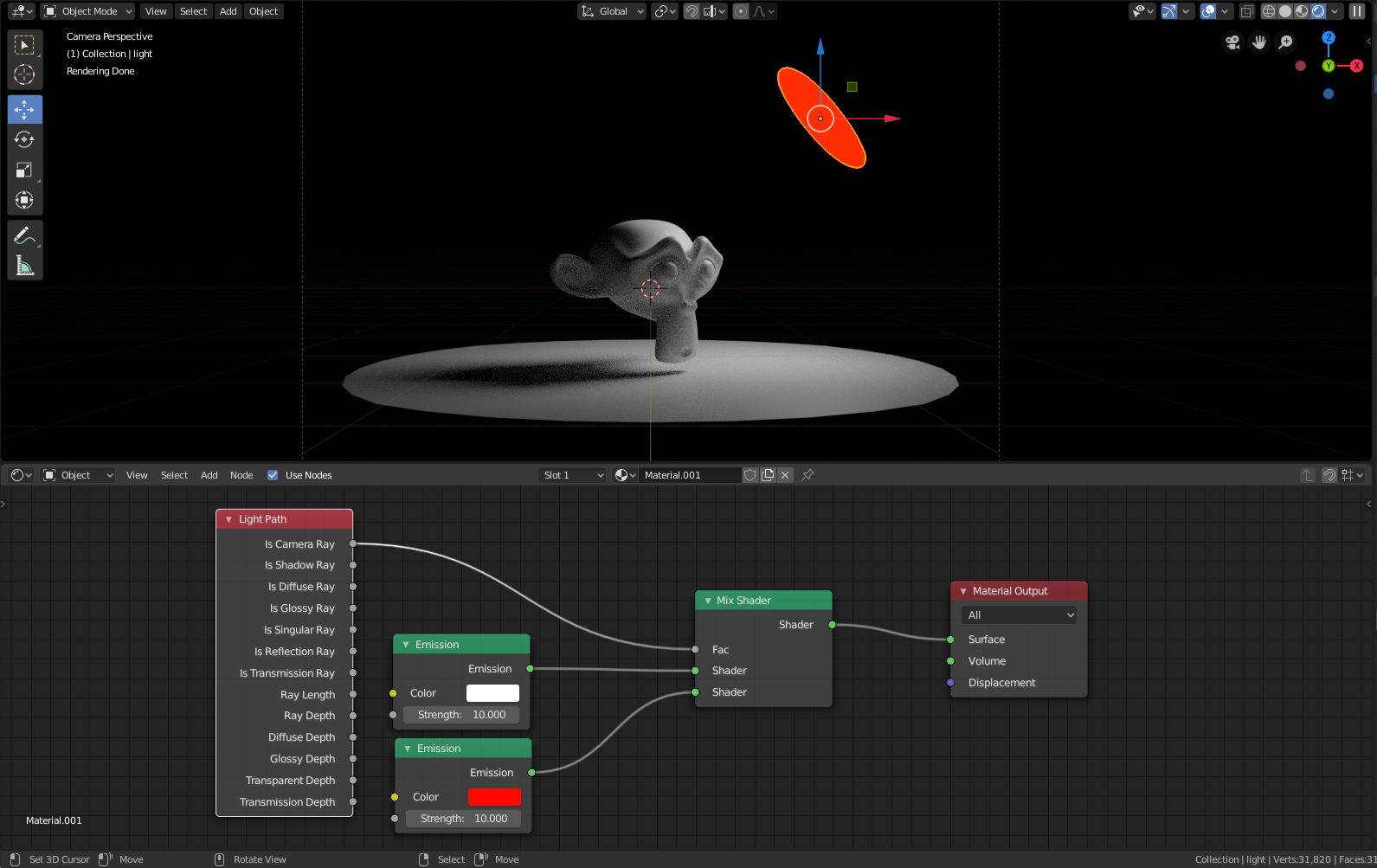The height and width of the screenshot is (868, 1377).
Task: Click the Z axis on navigation gizmo
Action: [x=1329, y=38]
